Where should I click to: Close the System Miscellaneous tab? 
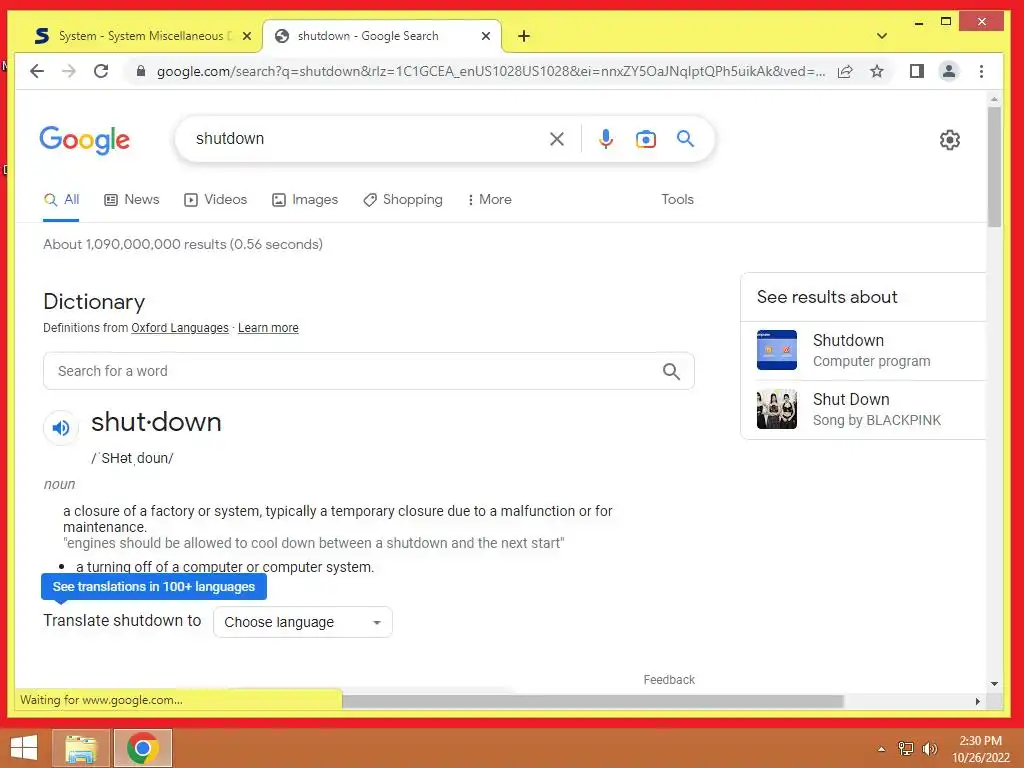247,36
